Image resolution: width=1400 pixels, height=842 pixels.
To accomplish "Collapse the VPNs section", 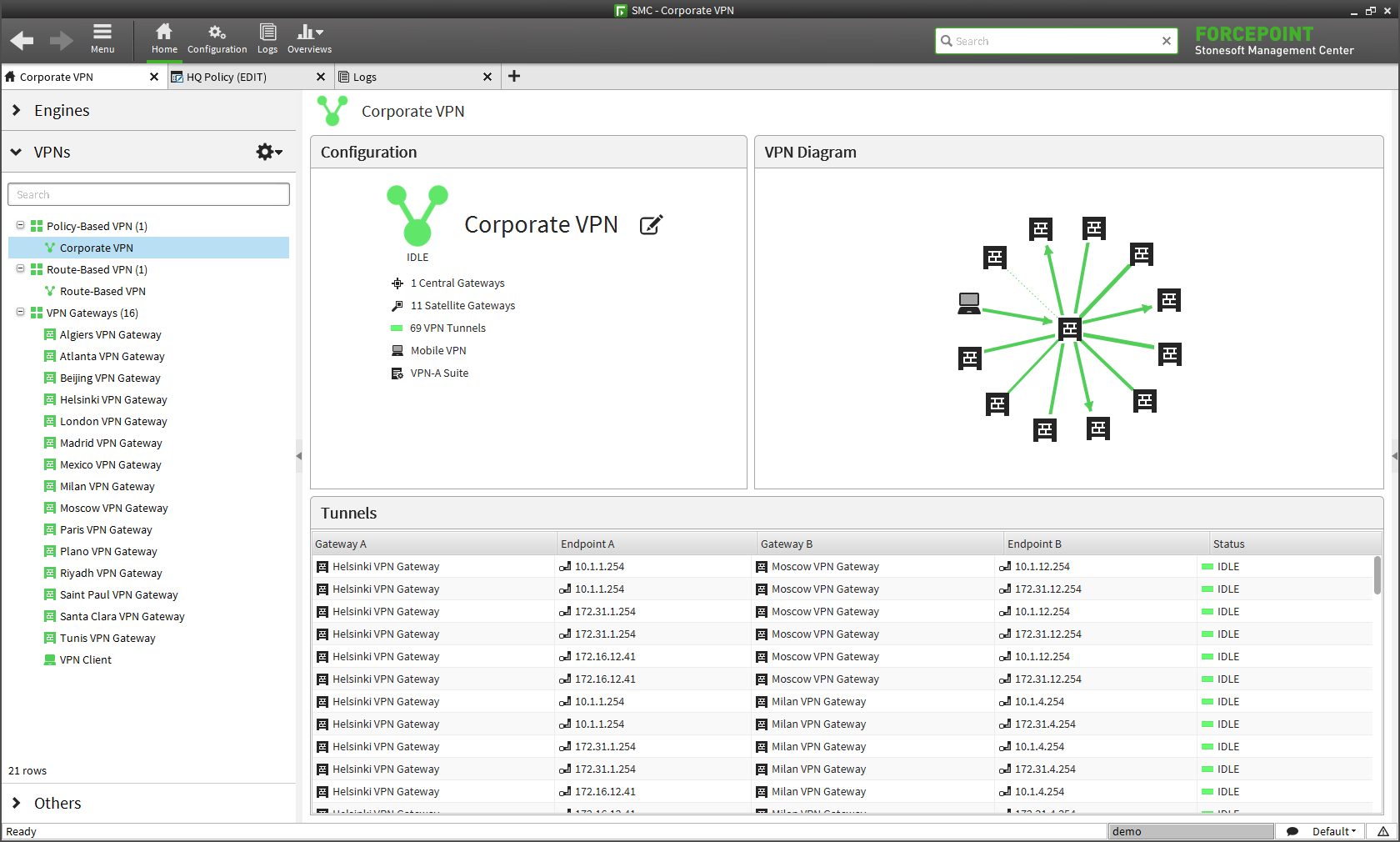I will (x=17, y=152).
